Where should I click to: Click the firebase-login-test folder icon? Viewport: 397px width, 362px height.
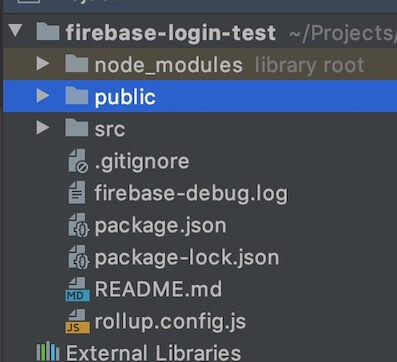click(x=48, y=31)
